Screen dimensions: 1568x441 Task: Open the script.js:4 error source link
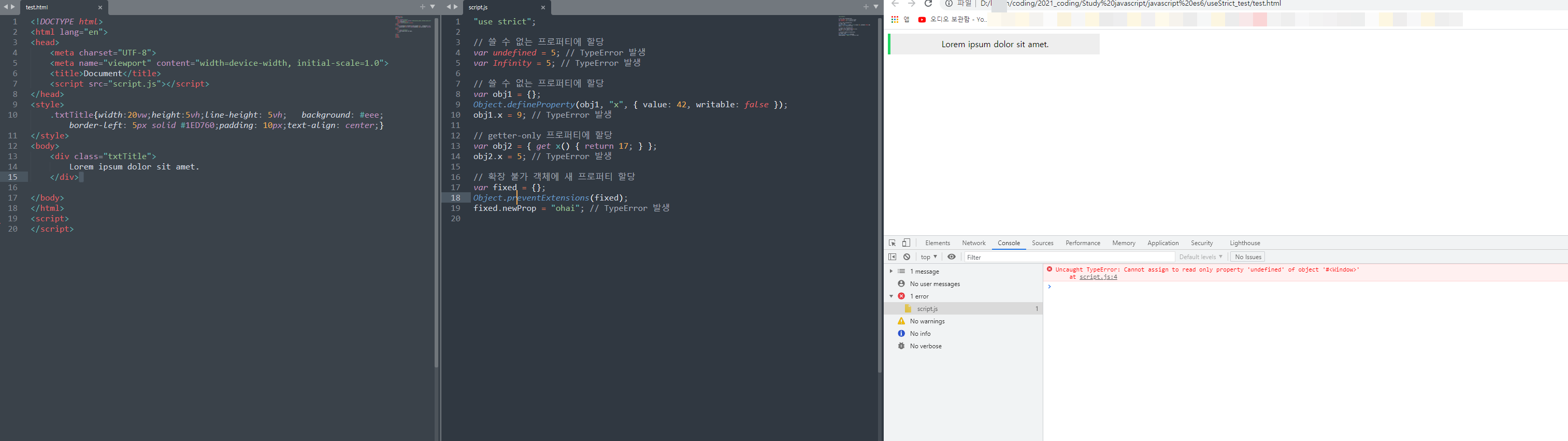[x=1098, y=277]
